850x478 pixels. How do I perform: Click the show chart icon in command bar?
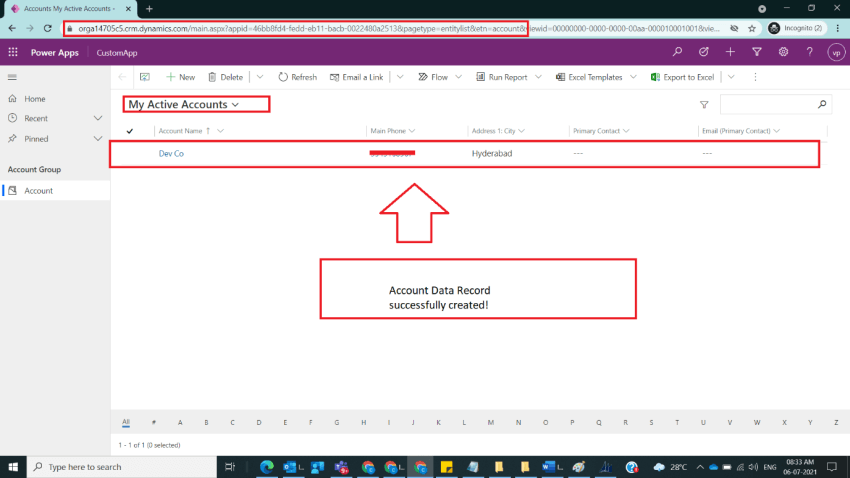145,77
